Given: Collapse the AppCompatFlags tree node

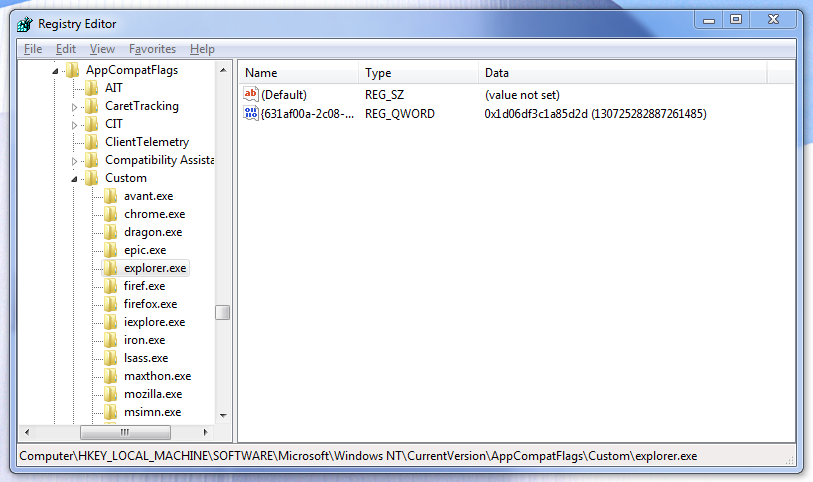Looking at the screenshot, I should click(55, 71).
